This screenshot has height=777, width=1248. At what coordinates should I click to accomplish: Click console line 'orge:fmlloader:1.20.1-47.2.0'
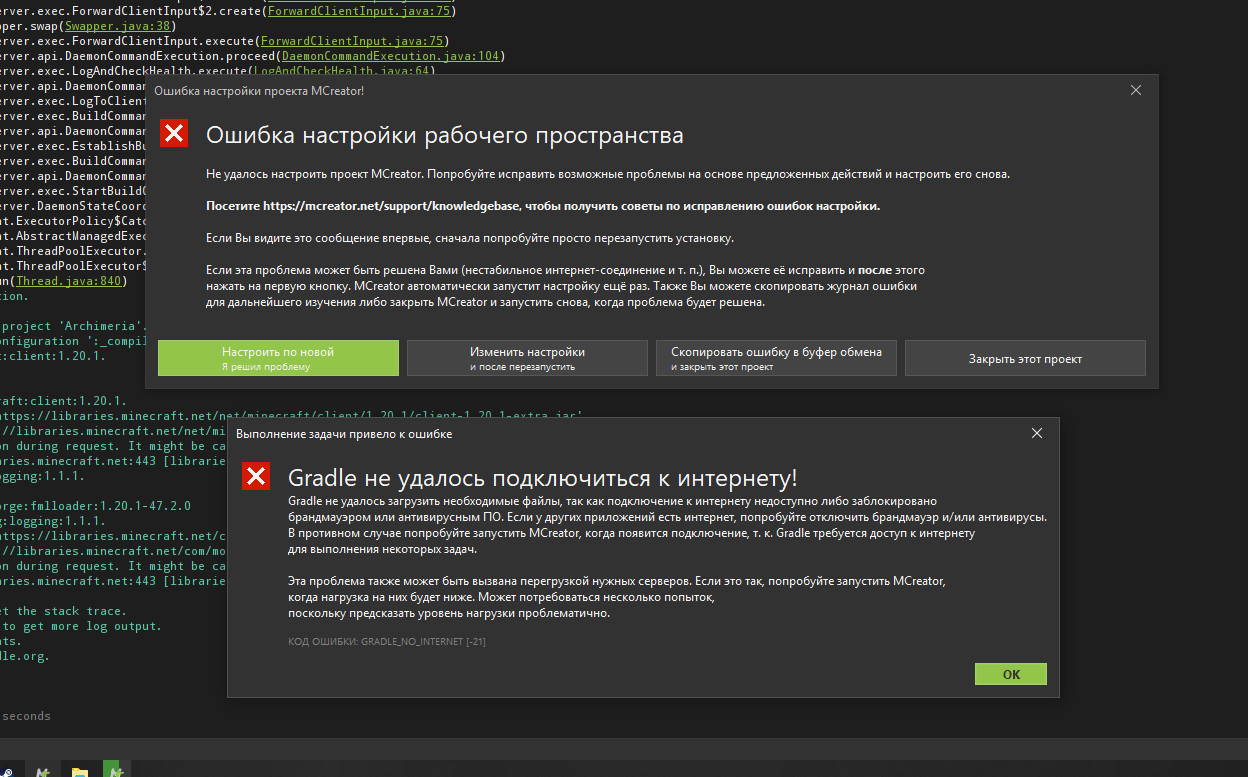[95, 506]
